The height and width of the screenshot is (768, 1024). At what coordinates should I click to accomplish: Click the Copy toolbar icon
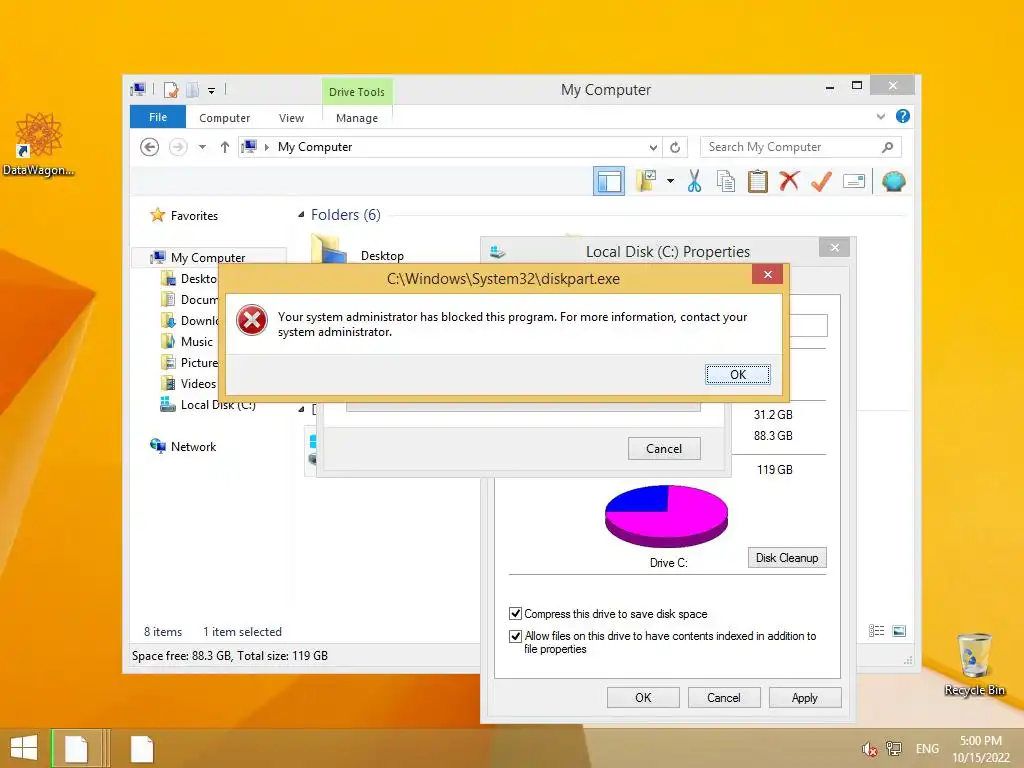(726, 181)
